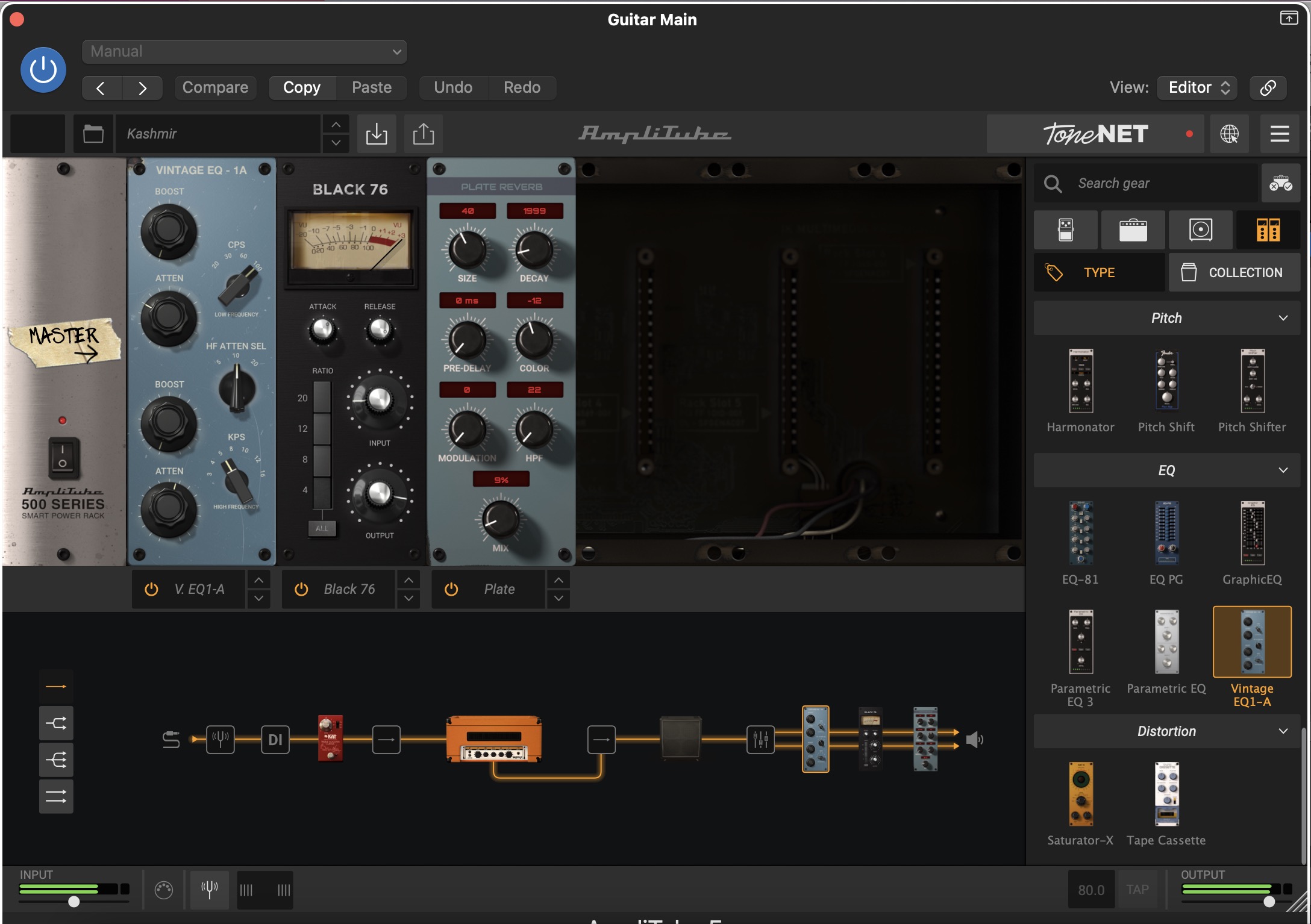Screen dimensions: 1311x924
Task: Click the Black 76 INPUT knob
Action: (380, 399)
